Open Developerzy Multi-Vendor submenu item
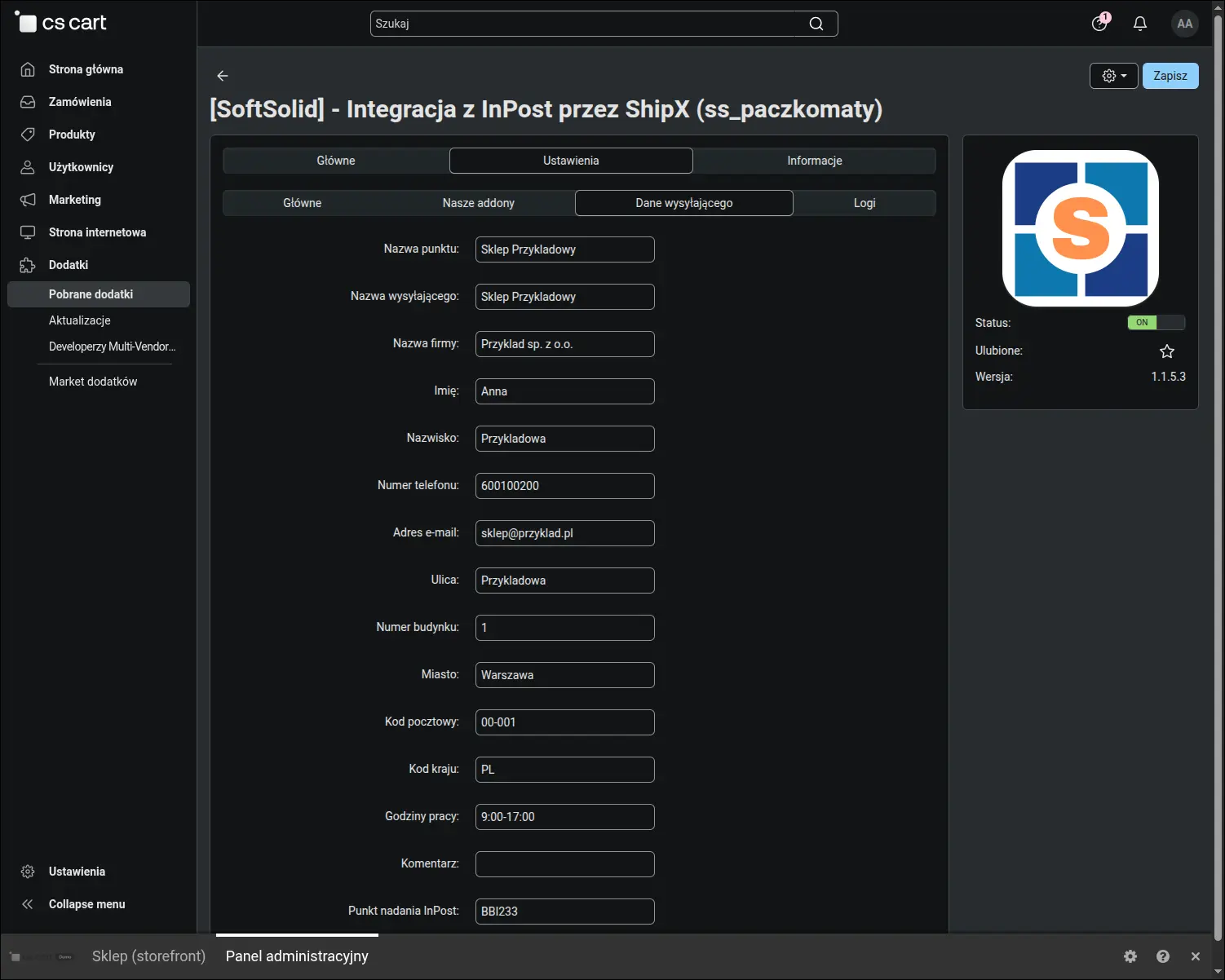1225x980 pixels. 113,347
